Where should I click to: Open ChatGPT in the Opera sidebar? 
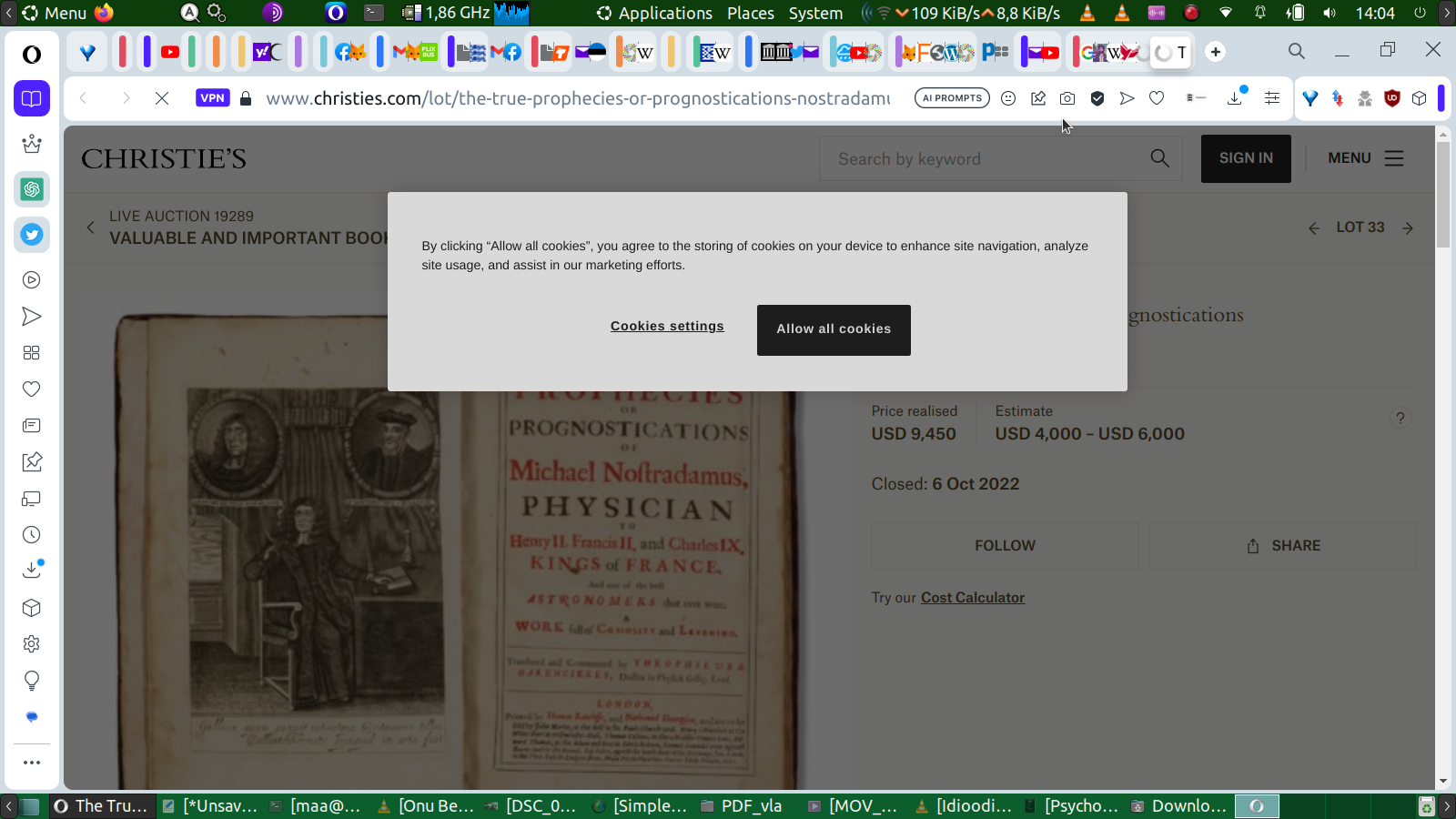coord(32,189)
